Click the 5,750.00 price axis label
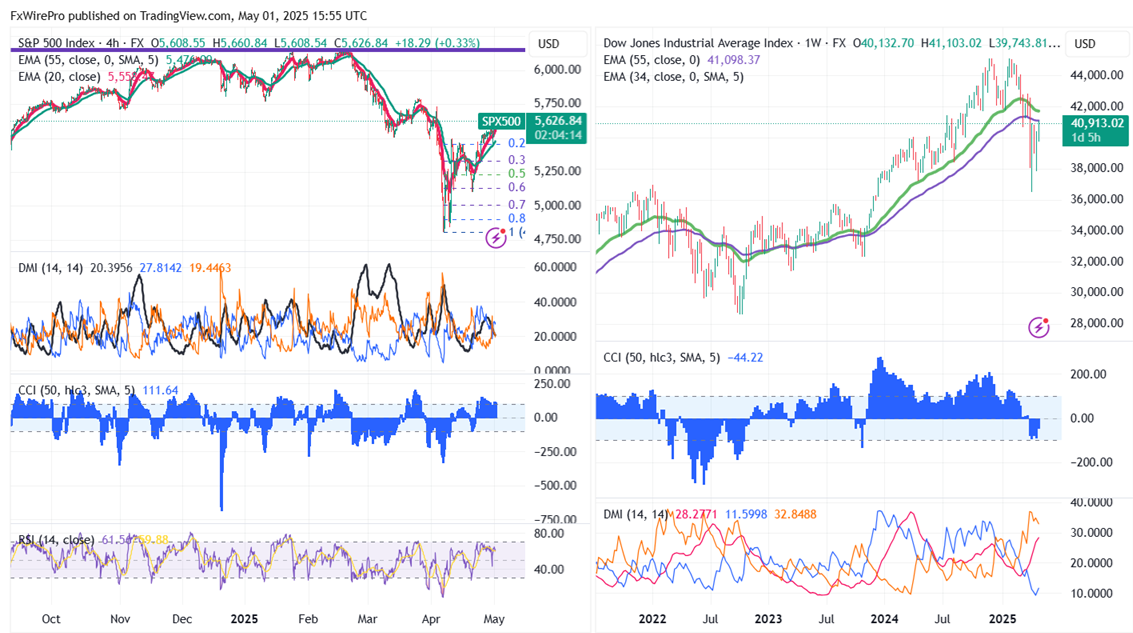1133x633 pixels. pos(558,103)
